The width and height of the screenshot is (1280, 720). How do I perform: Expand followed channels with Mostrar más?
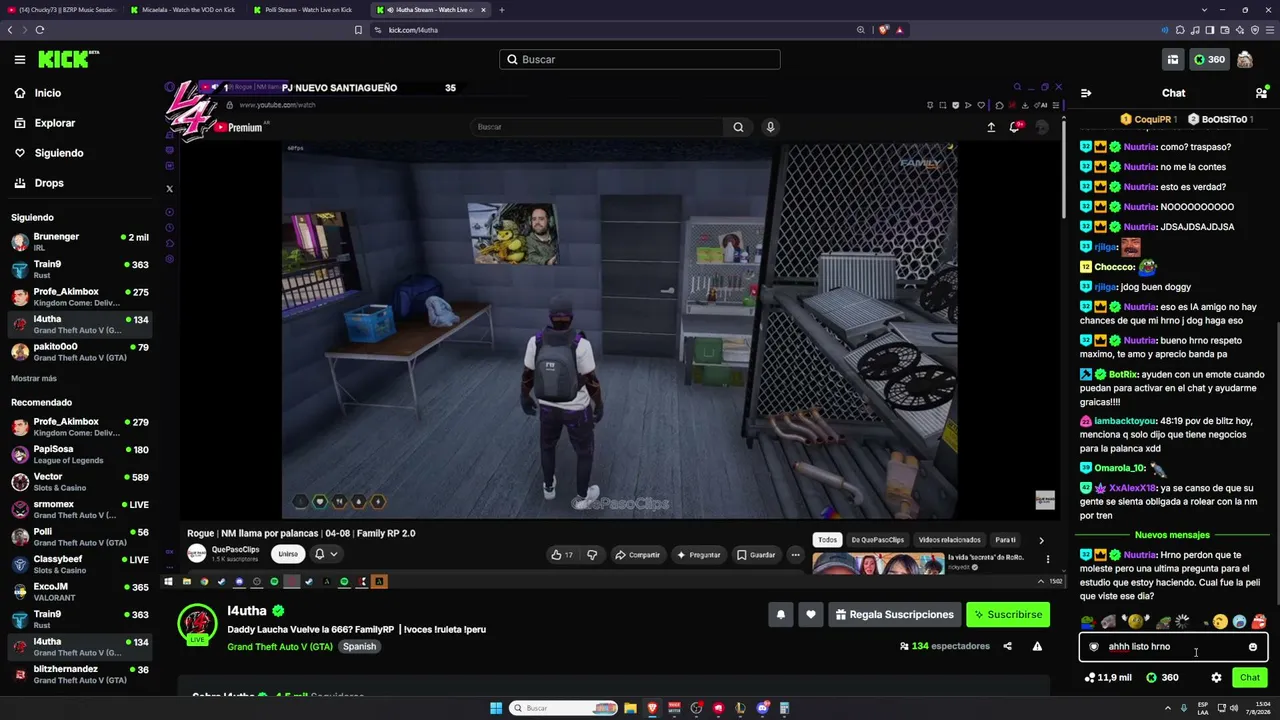[34, 378]
